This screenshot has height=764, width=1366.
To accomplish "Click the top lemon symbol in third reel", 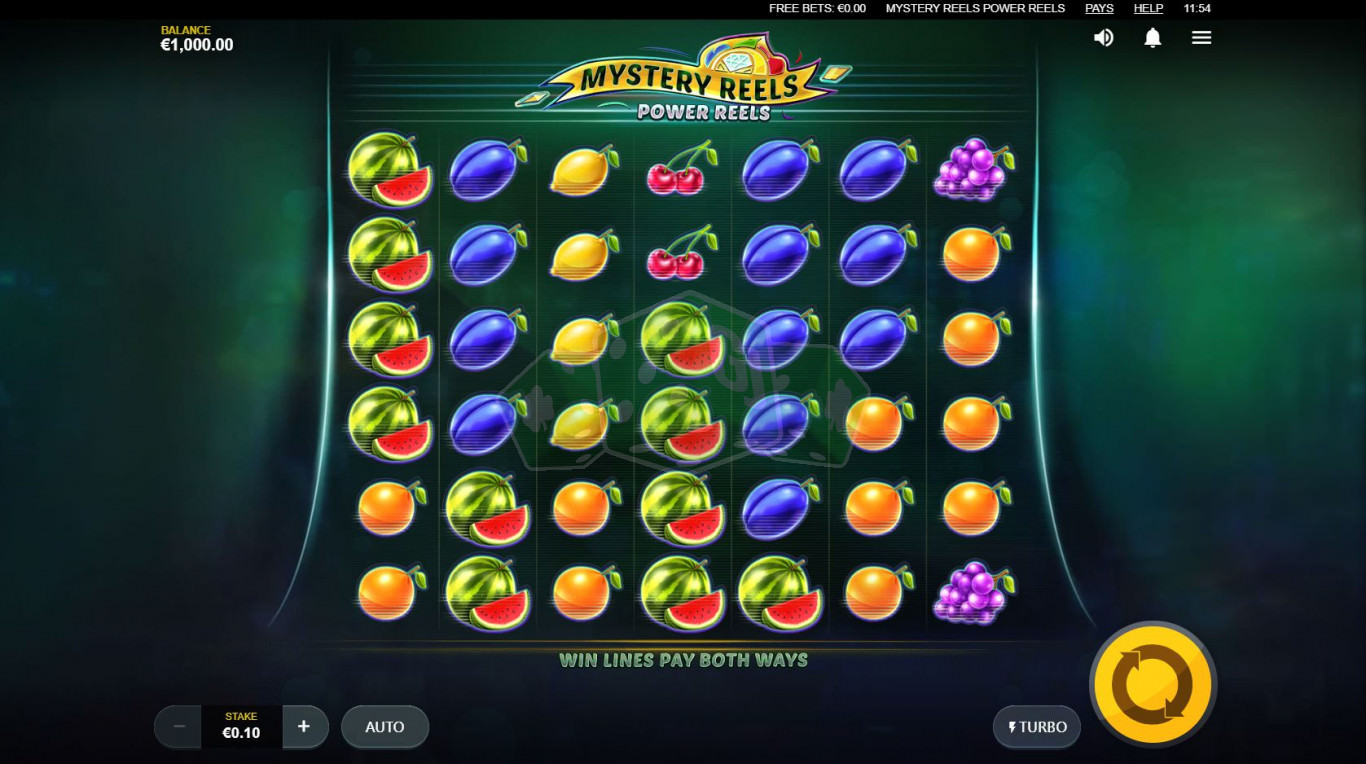I will [x=584, y=169].
